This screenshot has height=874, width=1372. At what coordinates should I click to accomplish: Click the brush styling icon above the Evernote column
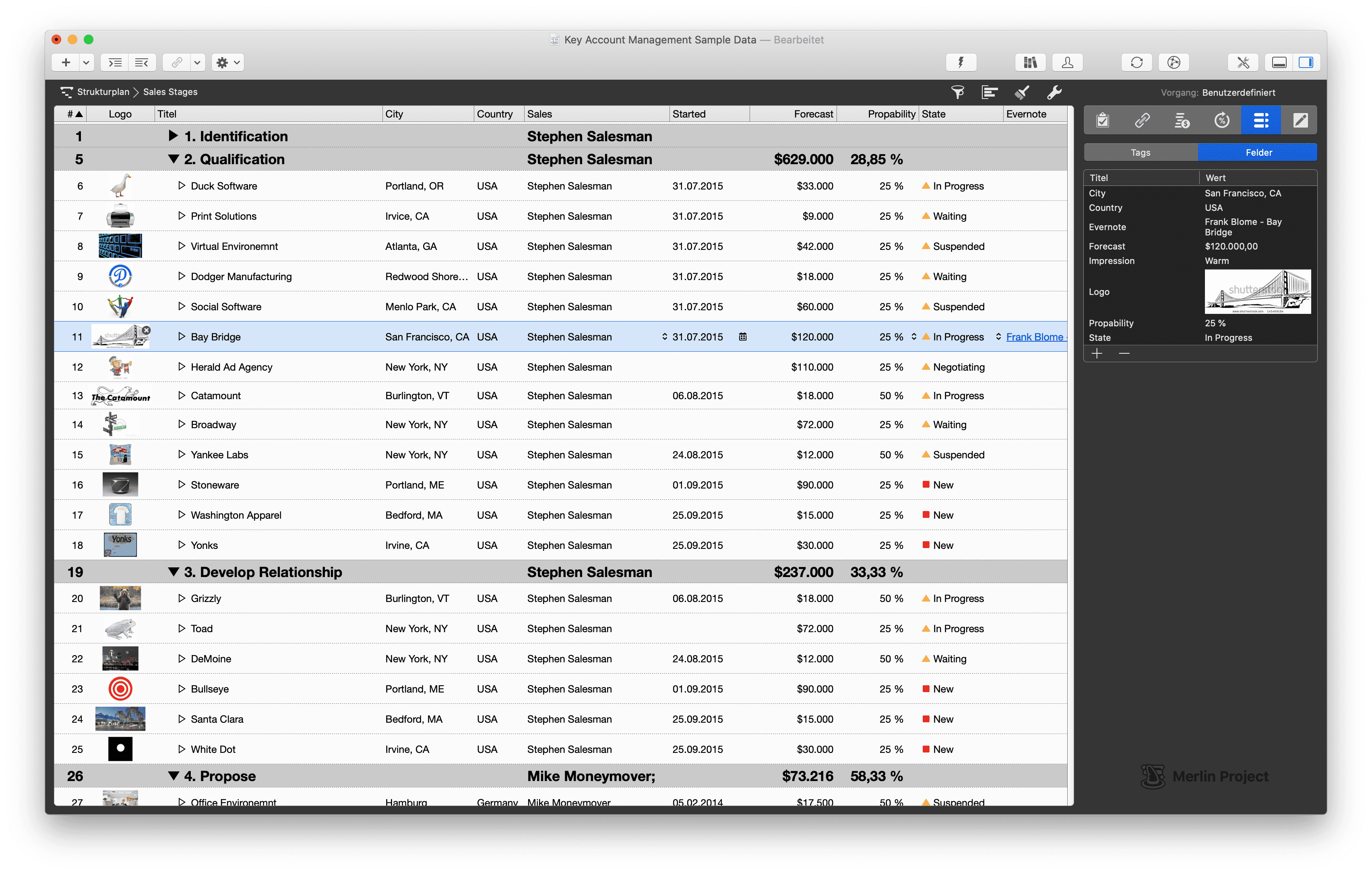[1021, 92]
